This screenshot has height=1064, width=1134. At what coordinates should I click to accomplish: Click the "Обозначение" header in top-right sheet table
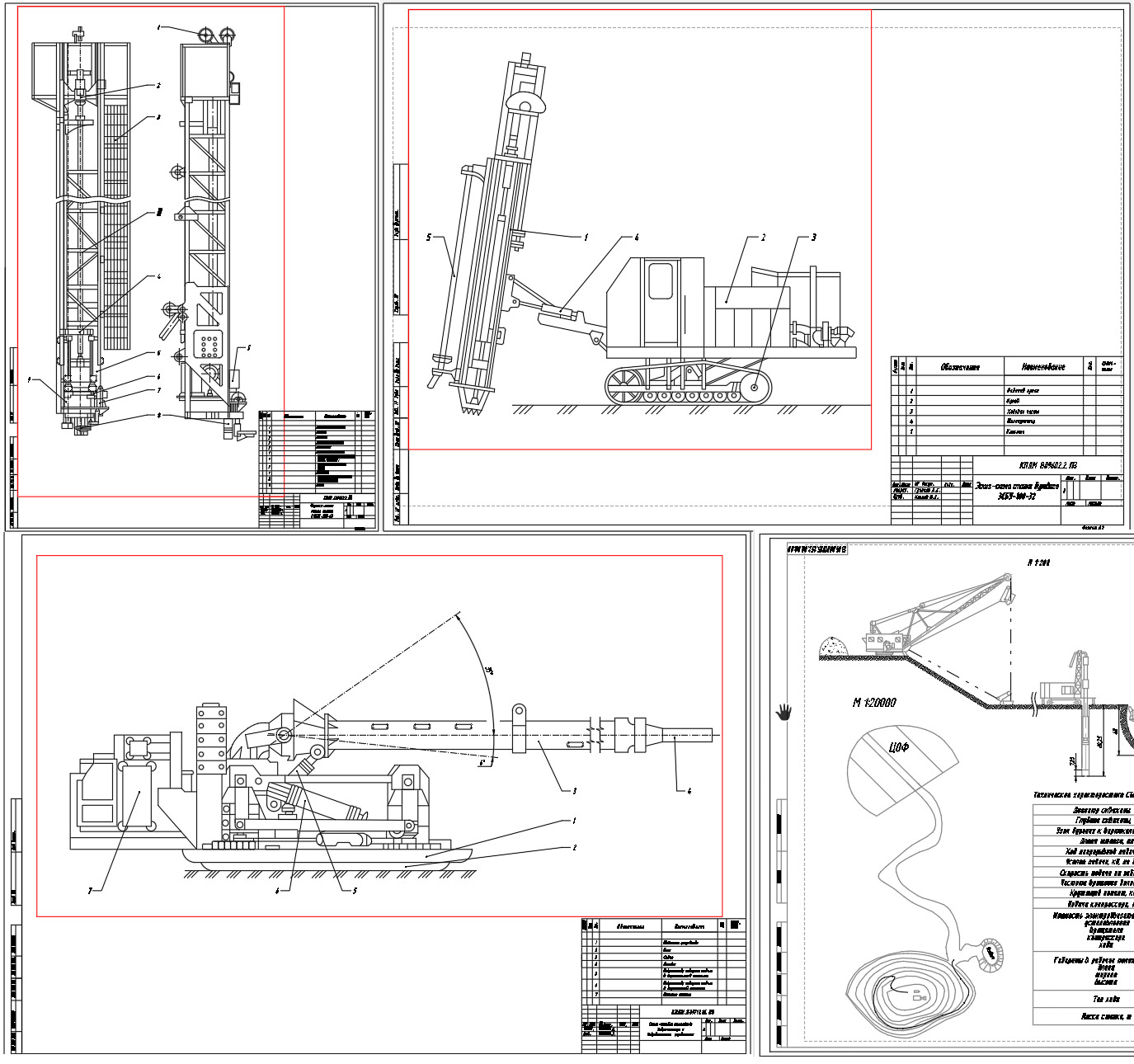(x=959, y=366)
